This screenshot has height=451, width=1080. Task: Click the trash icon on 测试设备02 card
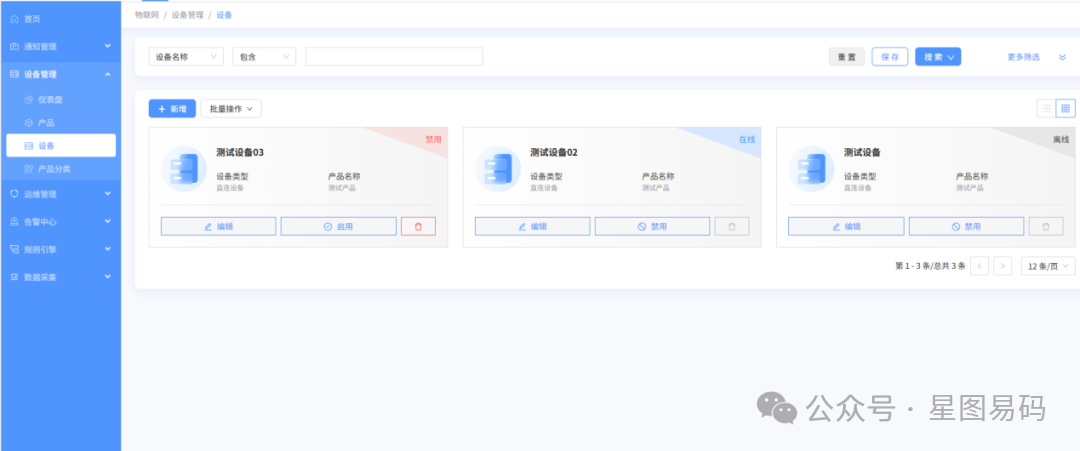(x=731, y=227)
